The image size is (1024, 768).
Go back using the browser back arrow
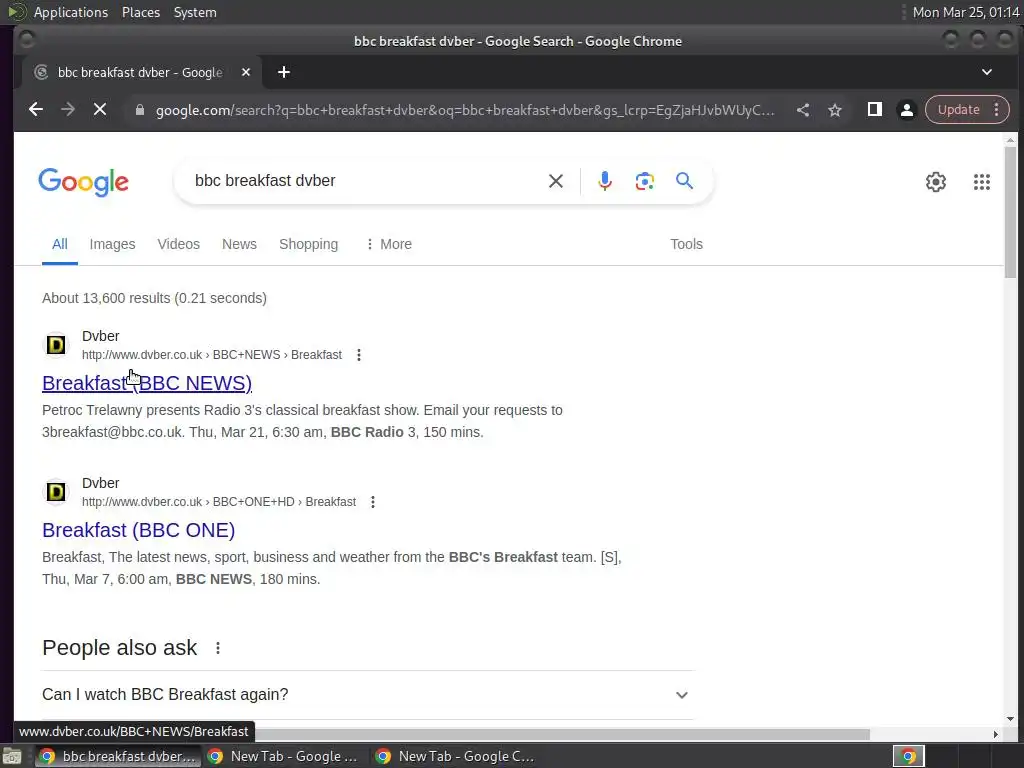tap(36, 110)
